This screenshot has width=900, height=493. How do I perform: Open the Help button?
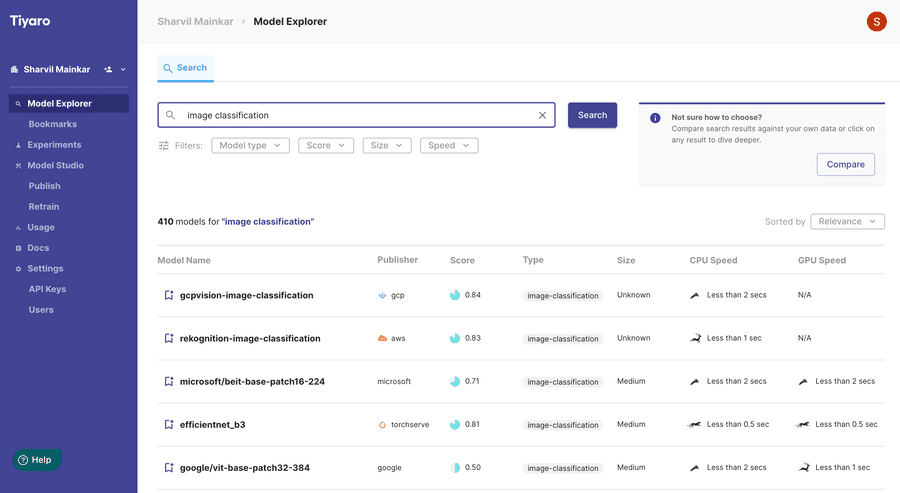click(x=36, y=460)
